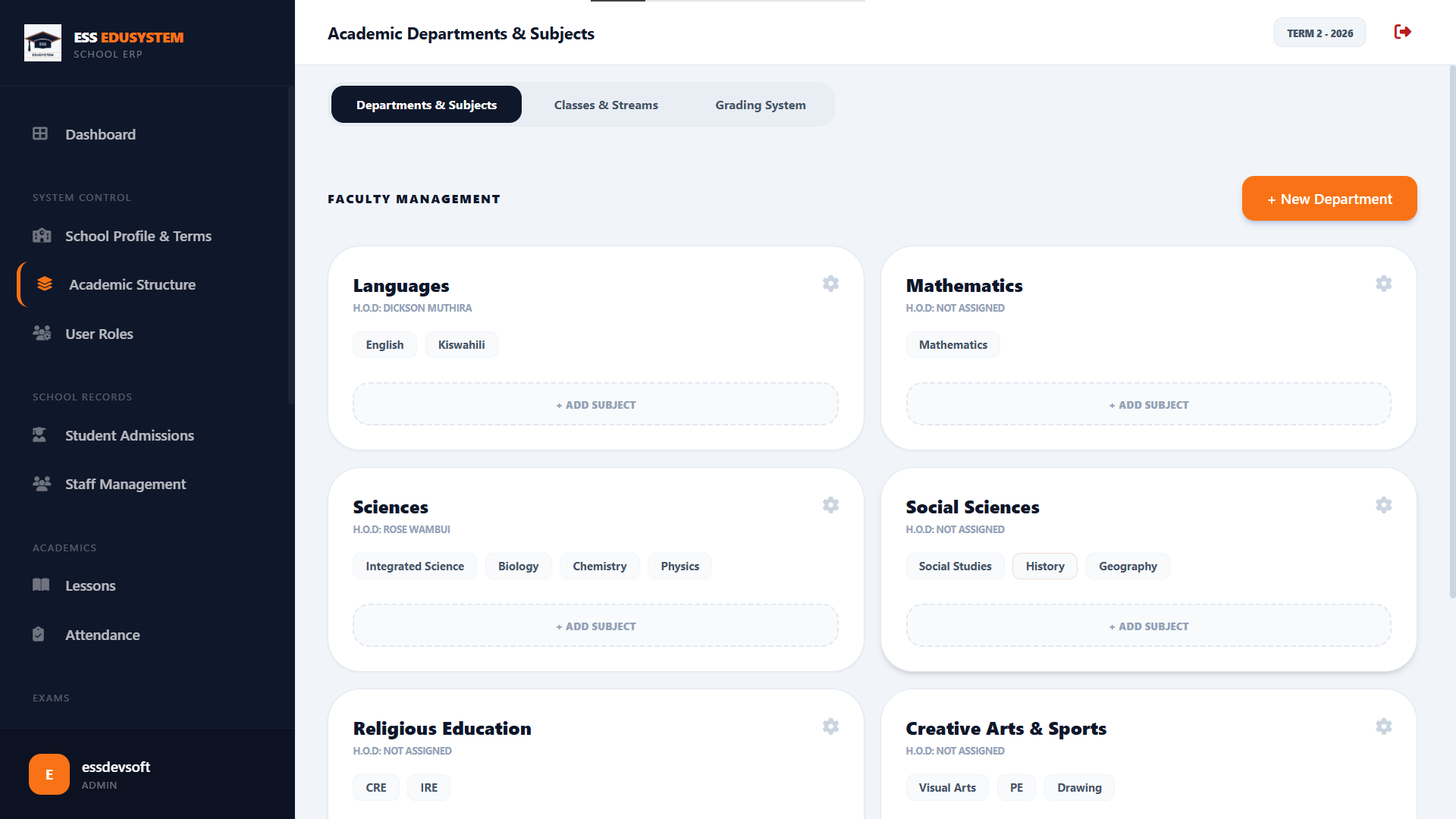Add a subject to Social Sciences department
Image resolution: width=1456 pixels, height=819 pixels.
pyautogui.click(x=1148, y=626)
